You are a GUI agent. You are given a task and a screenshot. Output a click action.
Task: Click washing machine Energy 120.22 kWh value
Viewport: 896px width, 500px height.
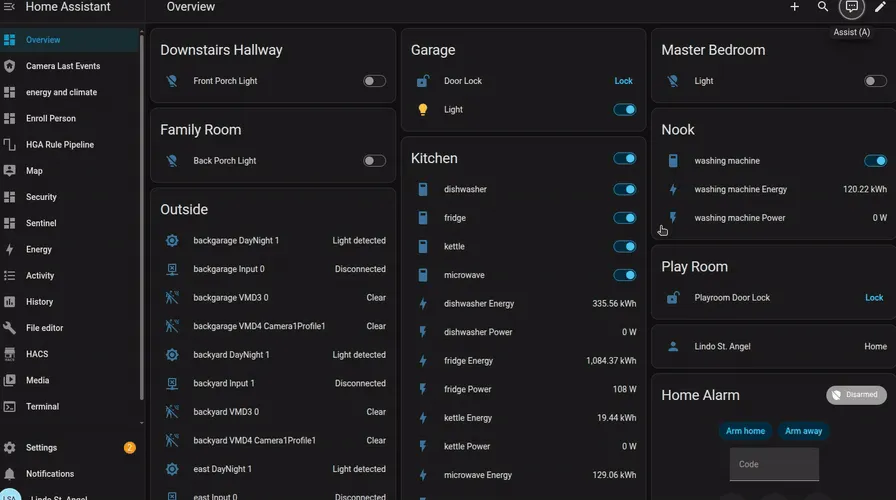(865, 189)
